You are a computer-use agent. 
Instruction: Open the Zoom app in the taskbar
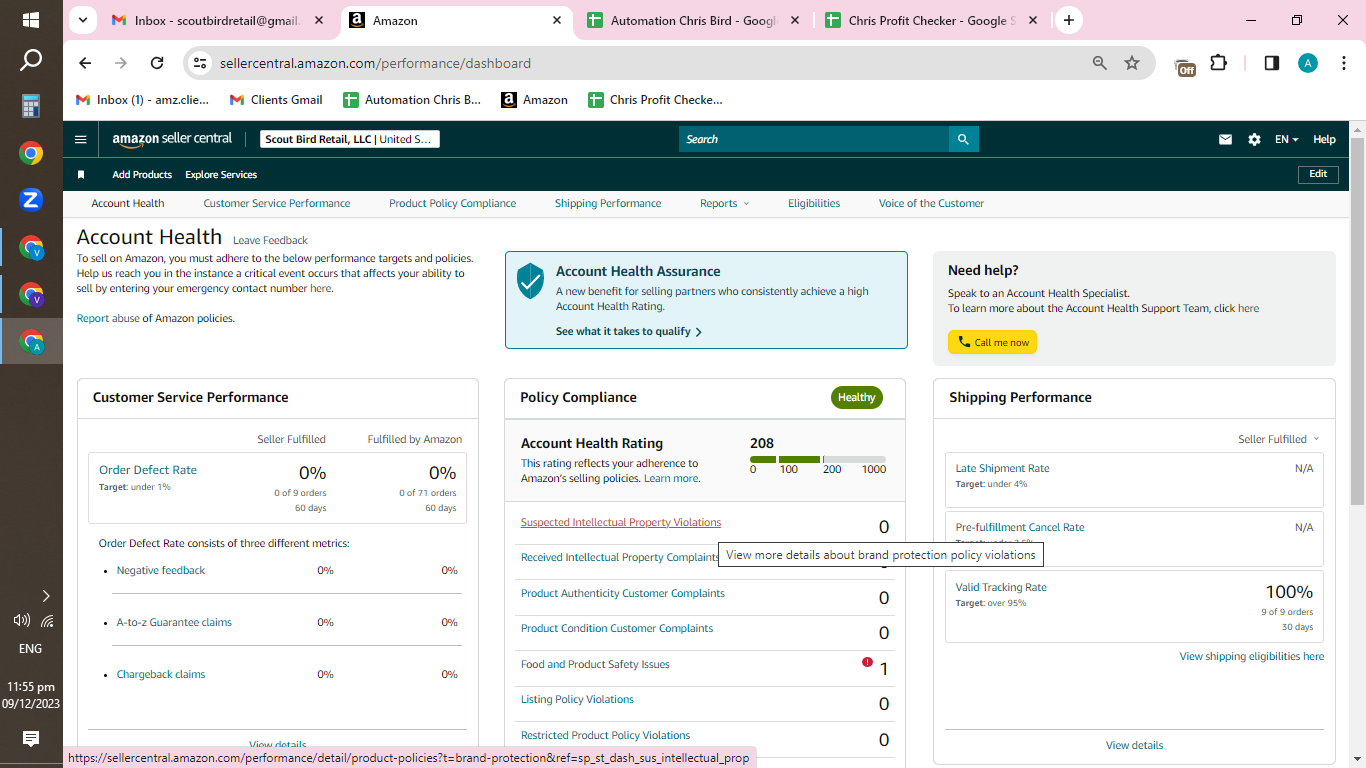(x=31, y=200)
